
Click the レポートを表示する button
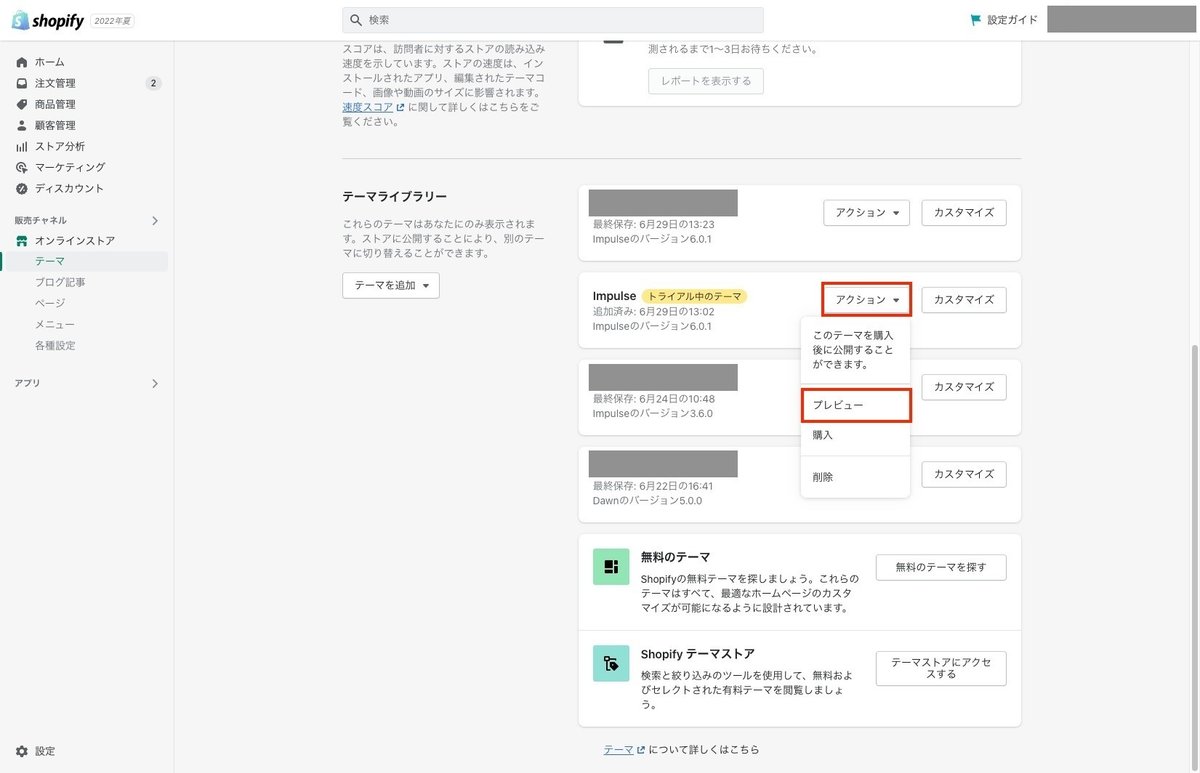point(706,81)
